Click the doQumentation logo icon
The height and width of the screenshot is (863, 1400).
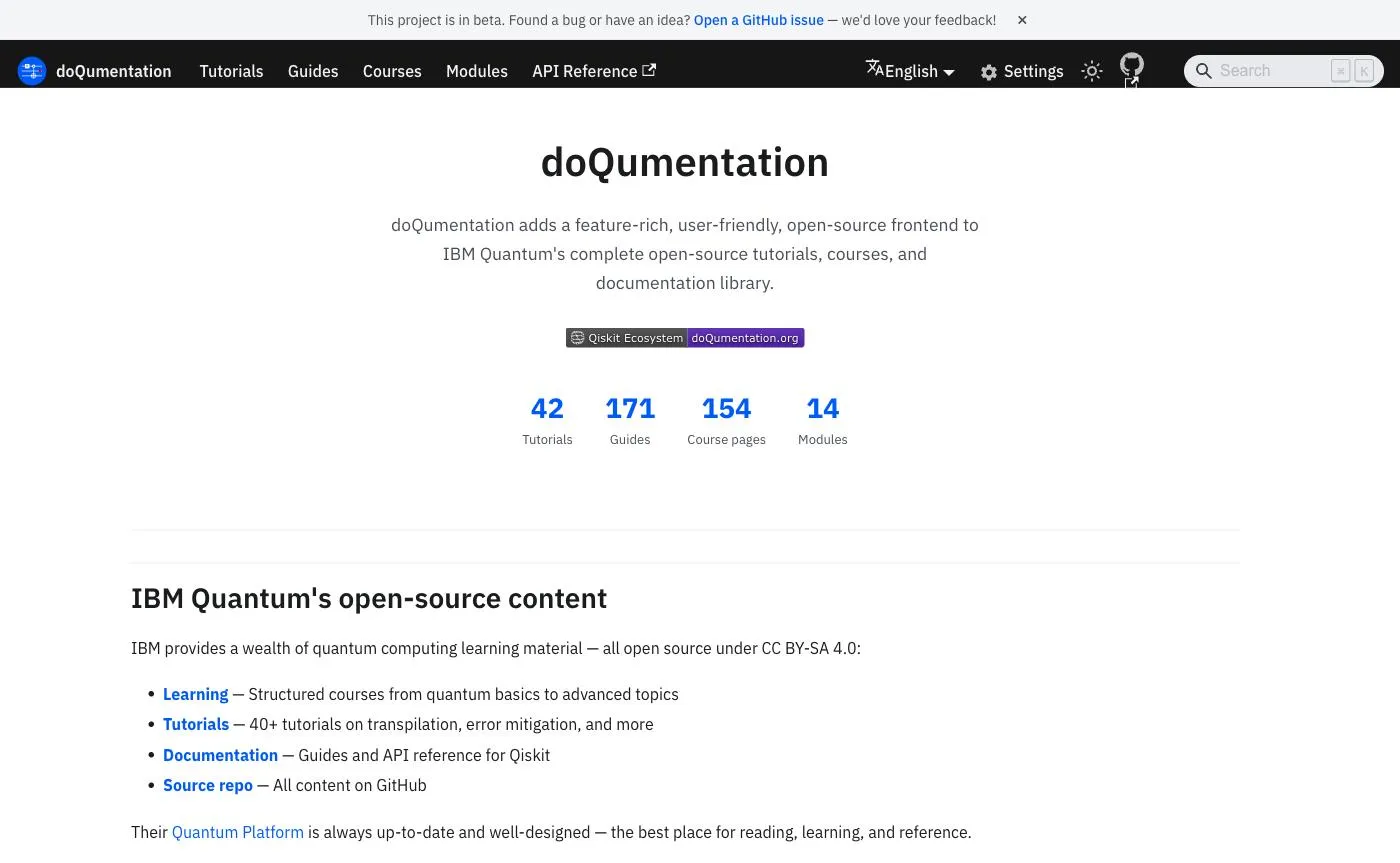tap(32, 71)
